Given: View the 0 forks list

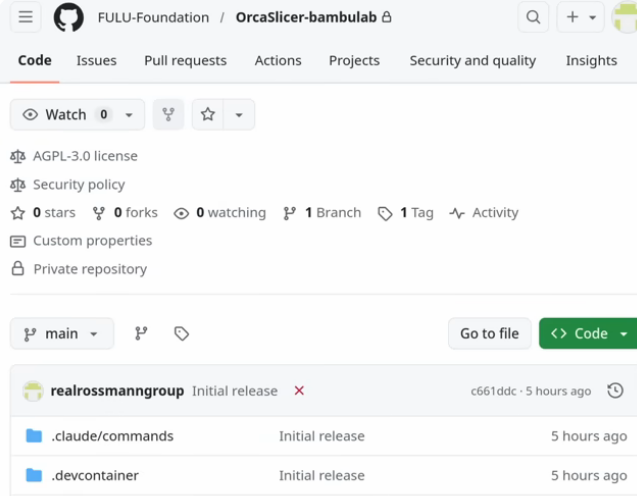Looking at the screenshot, I should point(136,212).
